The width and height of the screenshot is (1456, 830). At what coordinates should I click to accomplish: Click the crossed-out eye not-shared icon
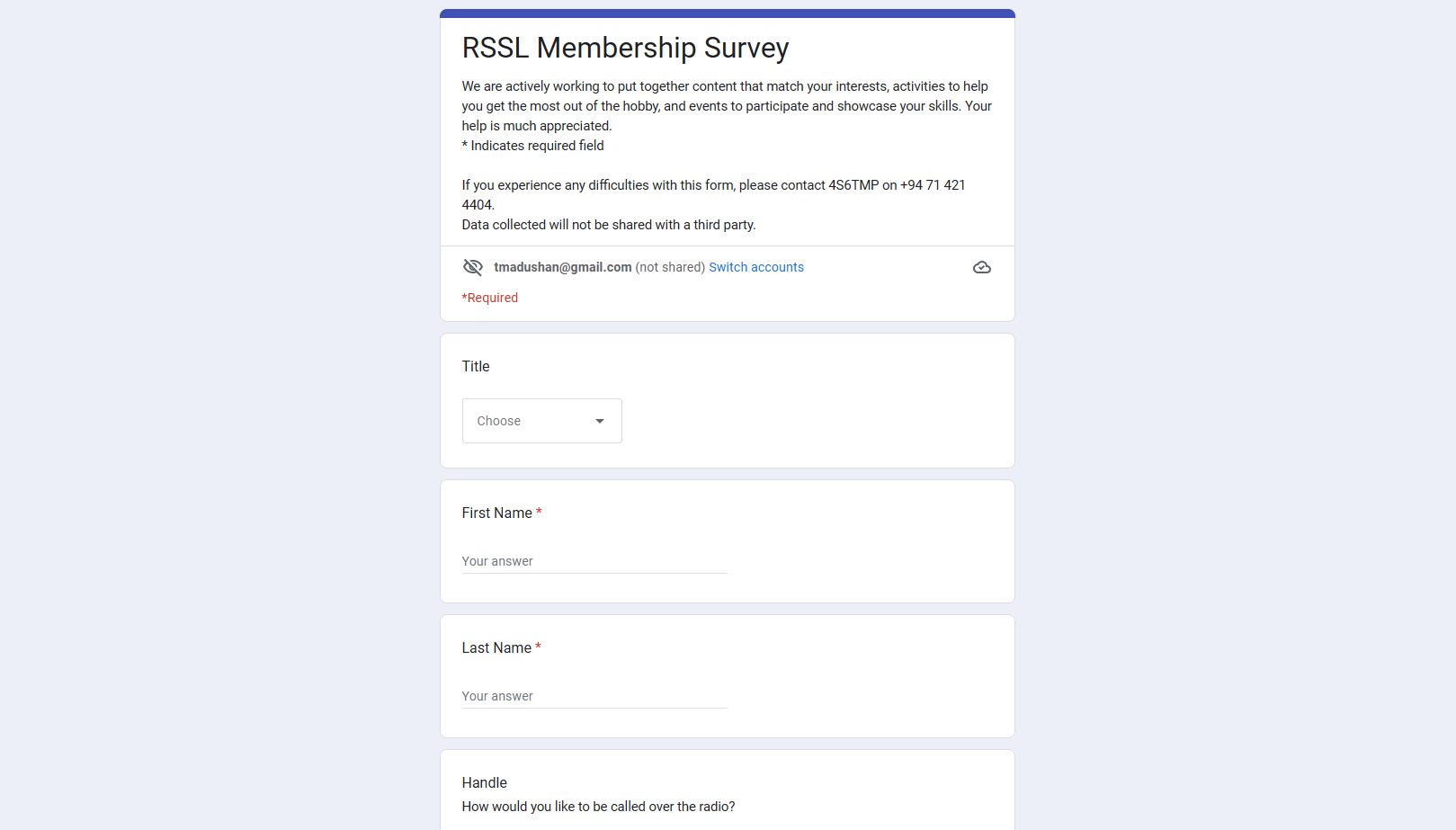point(472,267)
